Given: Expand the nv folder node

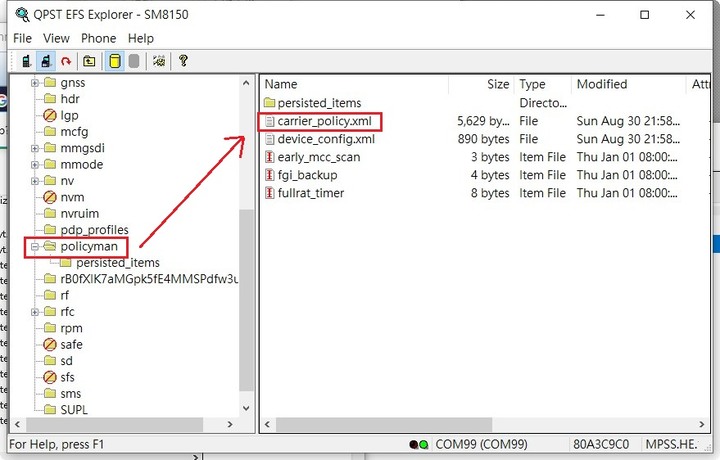Looking at the screenshot, I should point(35,181).
